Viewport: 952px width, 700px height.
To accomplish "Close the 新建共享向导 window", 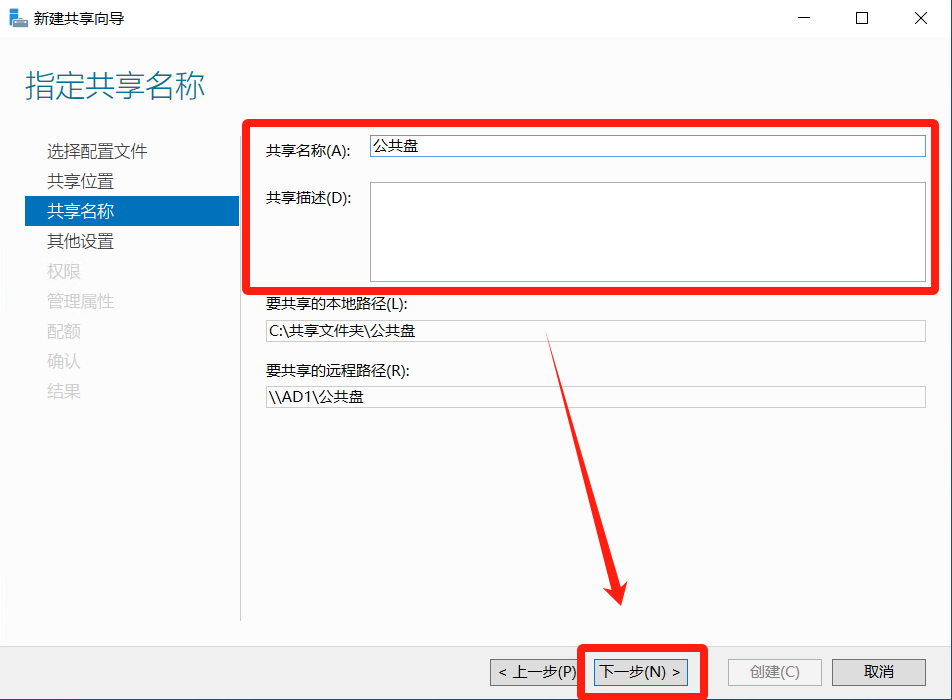I will 921,18.
